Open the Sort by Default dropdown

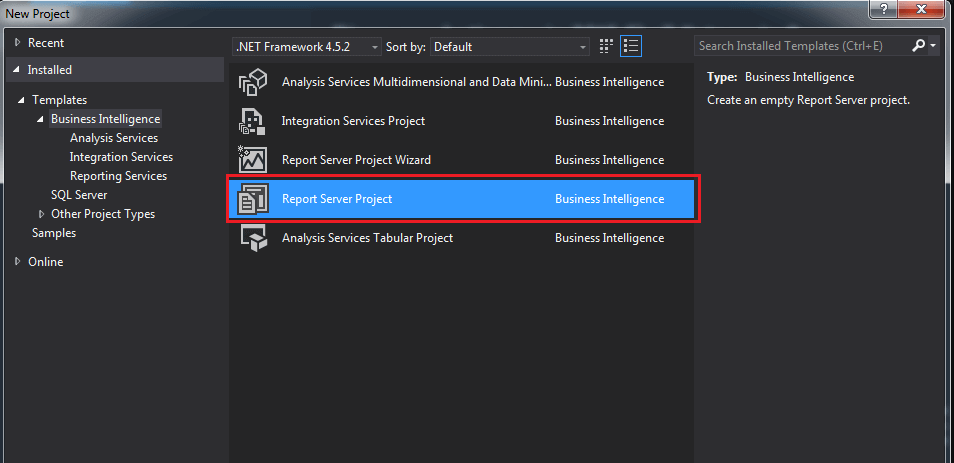pyautogui.click(x=510, y=46)
